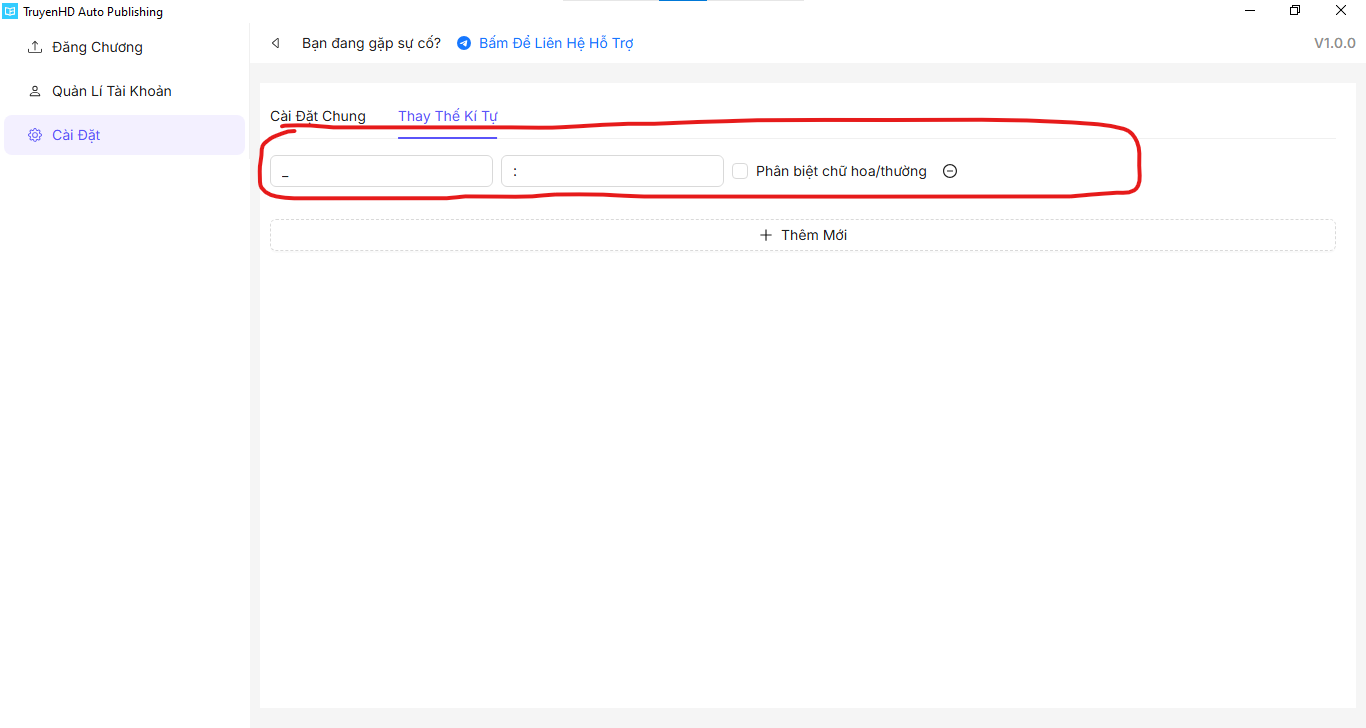This screenshot has height=728, width=1366.
Task: Remove the replacement rule with minus circle icon
Action: pyautogui.click(x=950, y=171)
